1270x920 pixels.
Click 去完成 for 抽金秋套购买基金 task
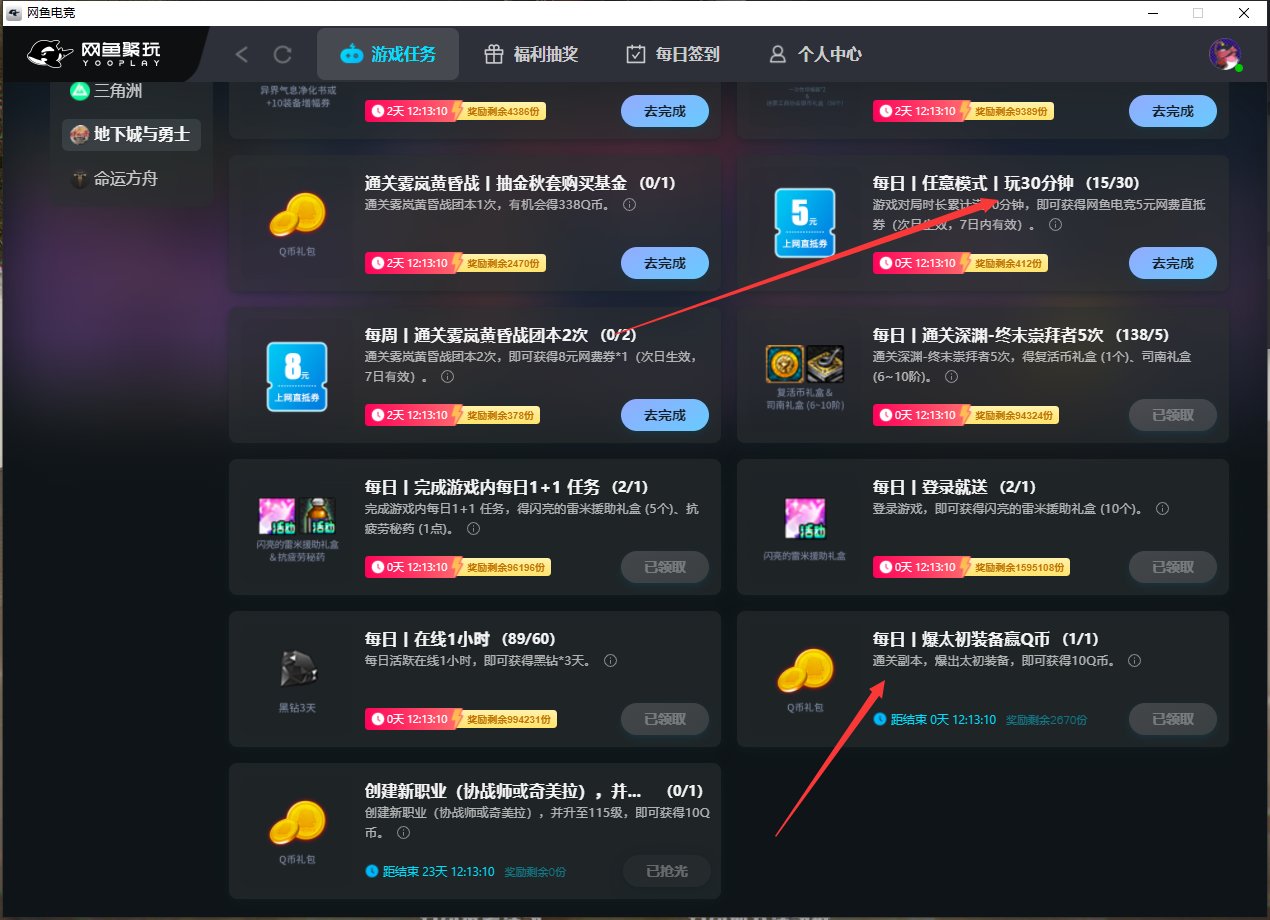pos(664,263)
